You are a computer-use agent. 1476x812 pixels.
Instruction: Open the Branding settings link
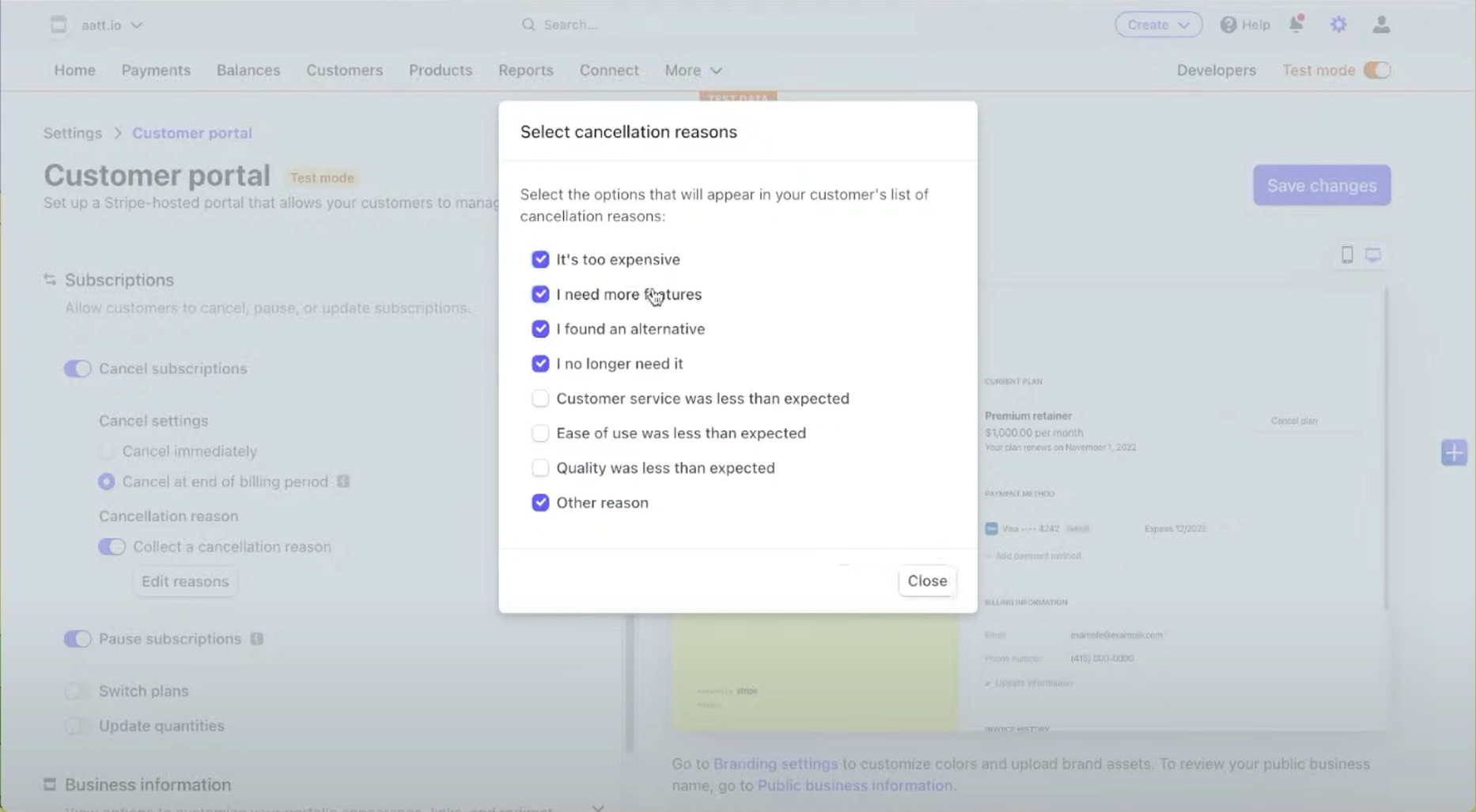point(776,764)
